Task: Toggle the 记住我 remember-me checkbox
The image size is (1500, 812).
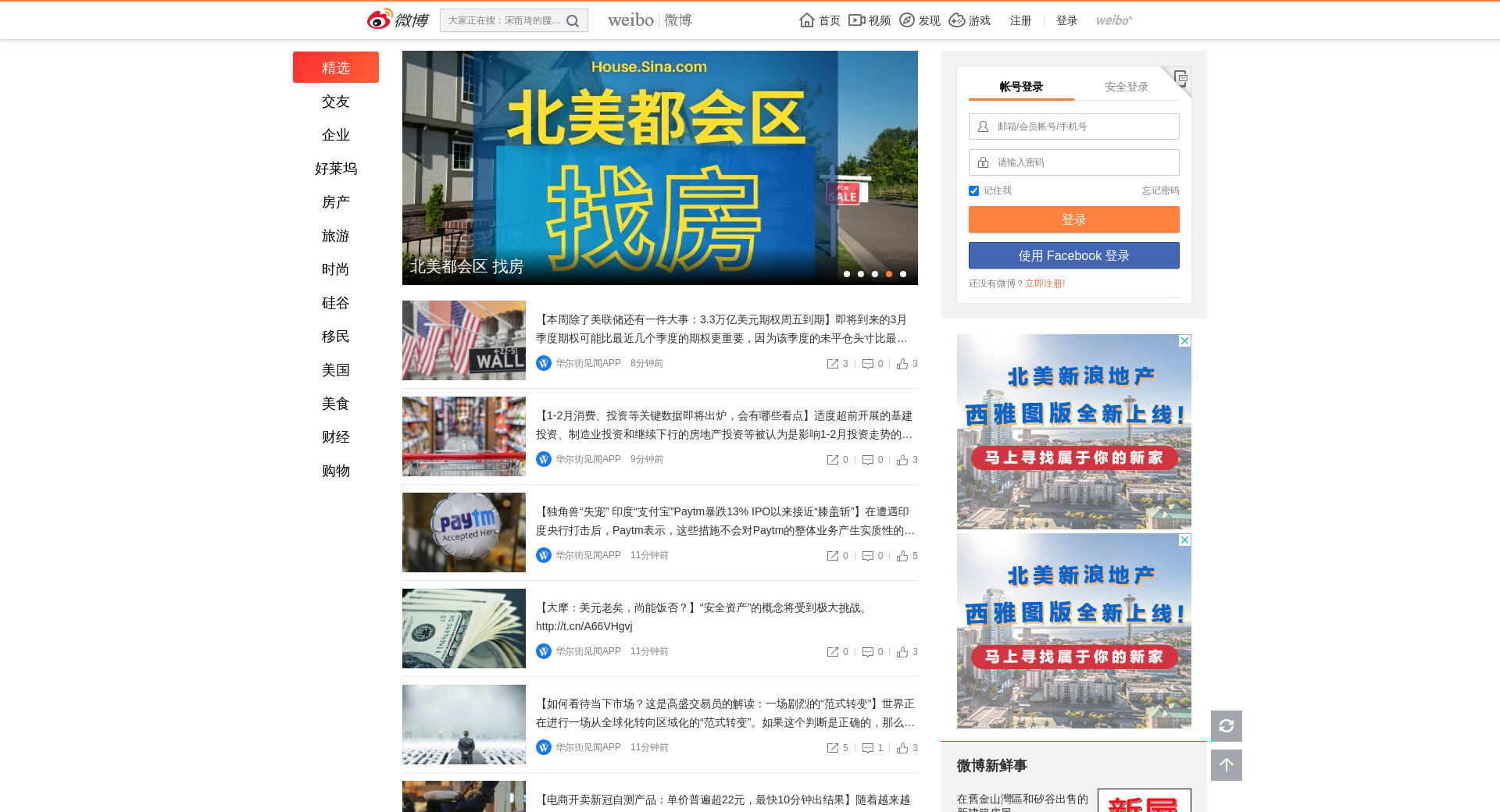Action: click(x=973, y=191)
